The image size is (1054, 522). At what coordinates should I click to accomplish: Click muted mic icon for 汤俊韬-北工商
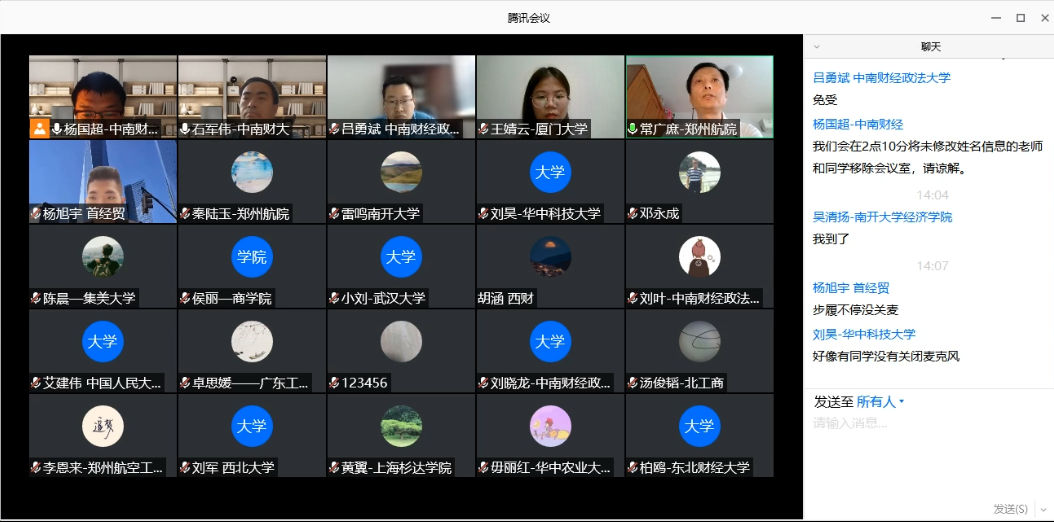(633, 383)
